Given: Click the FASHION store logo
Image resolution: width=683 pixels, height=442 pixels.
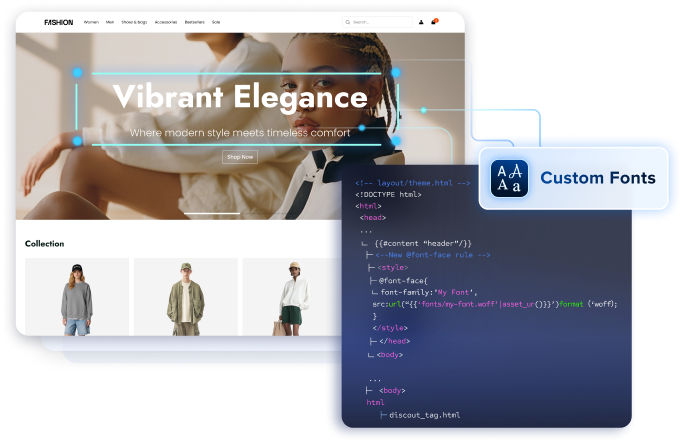Looking at the screenshot, I should coord(58,22).
